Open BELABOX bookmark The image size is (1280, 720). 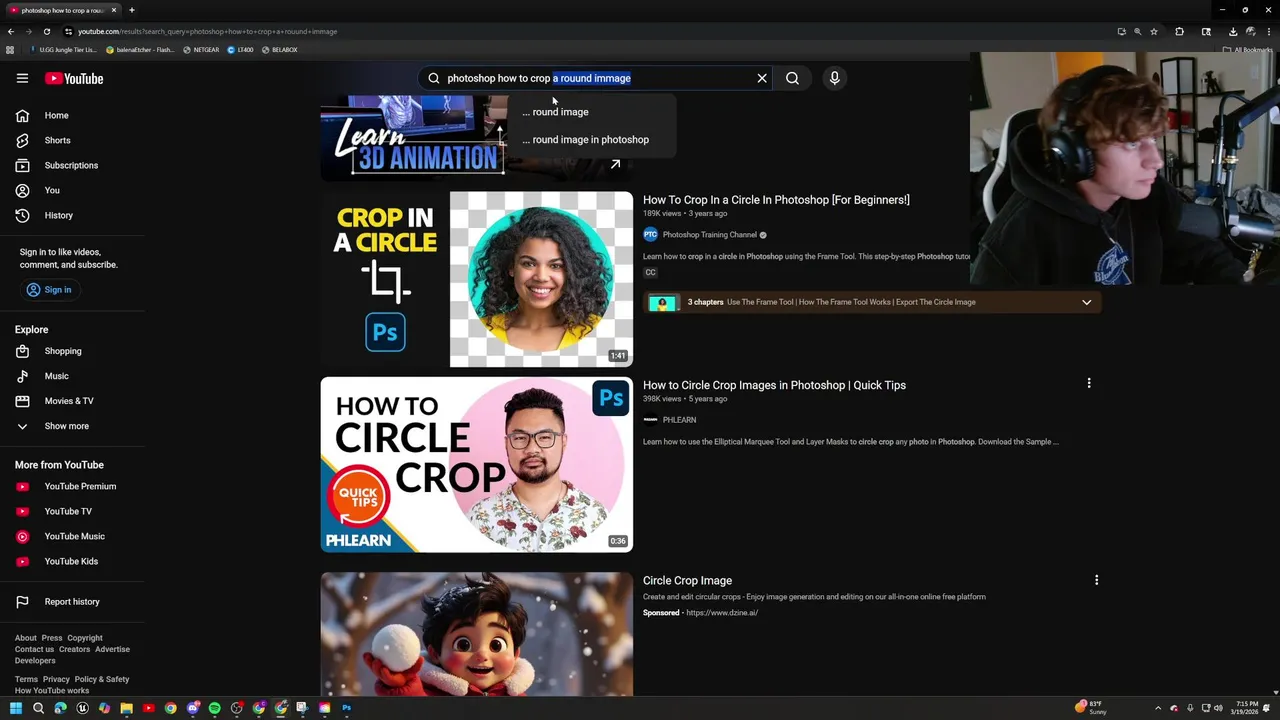click(279, 50)
